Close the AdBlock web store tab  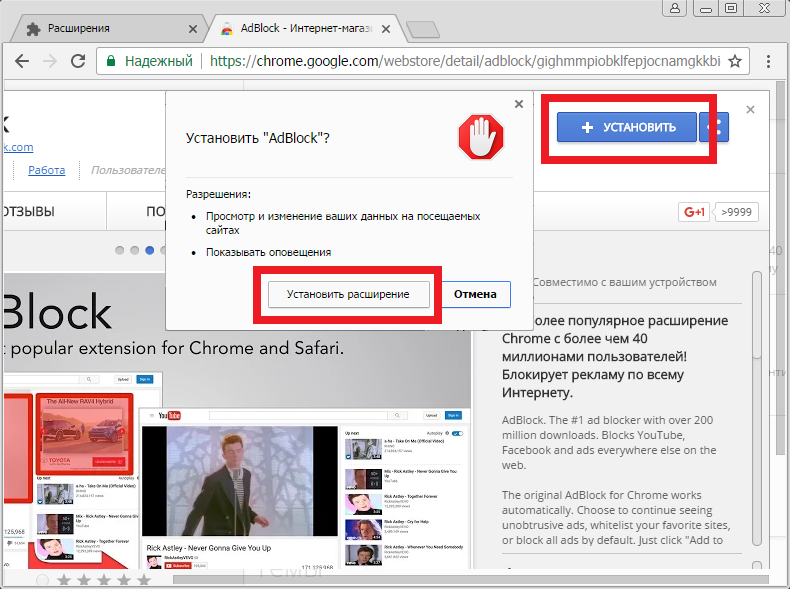click(386, 29)
